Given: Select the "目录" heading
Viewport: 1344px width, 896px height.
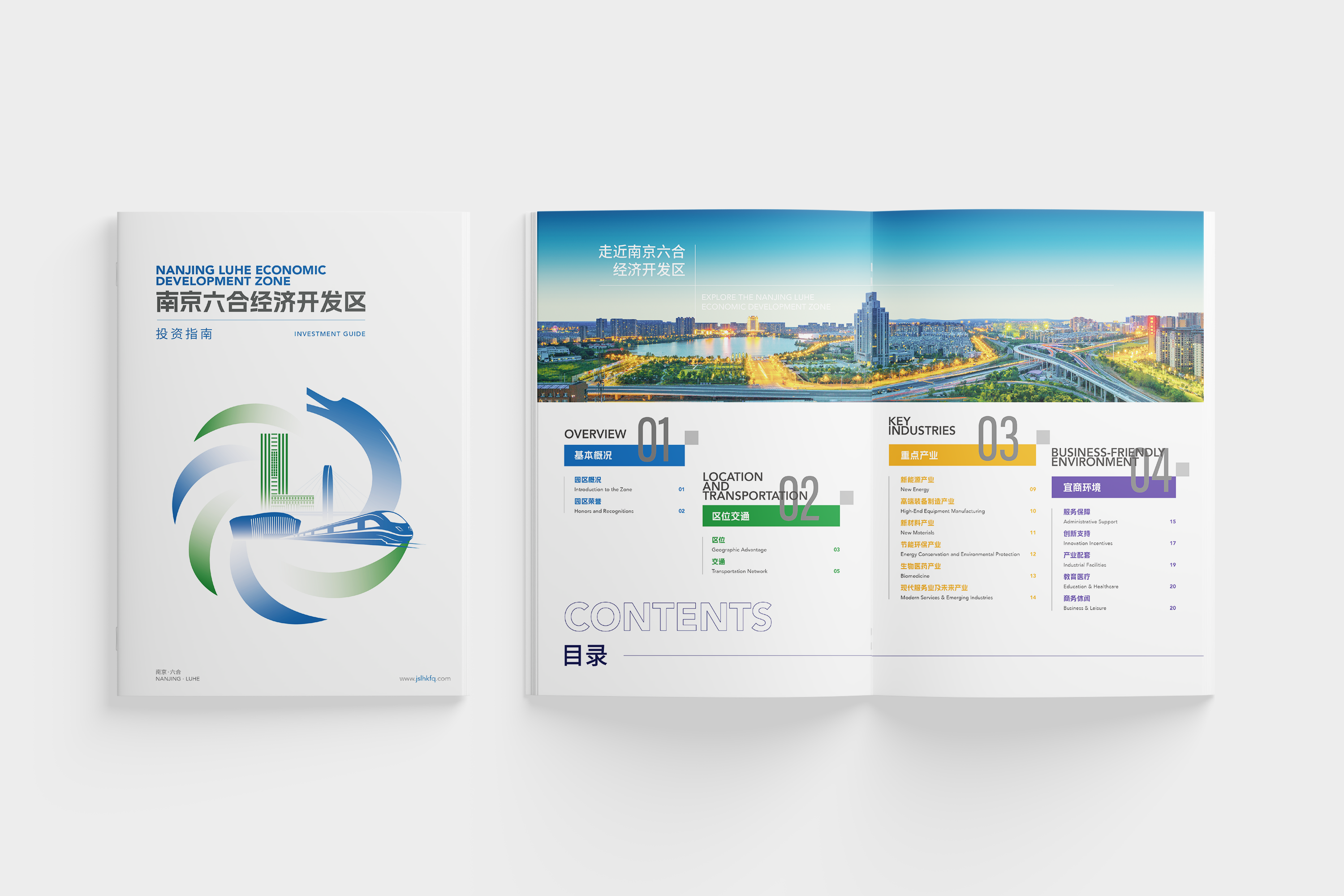Looking at the screenshot, I should [585, 655].
